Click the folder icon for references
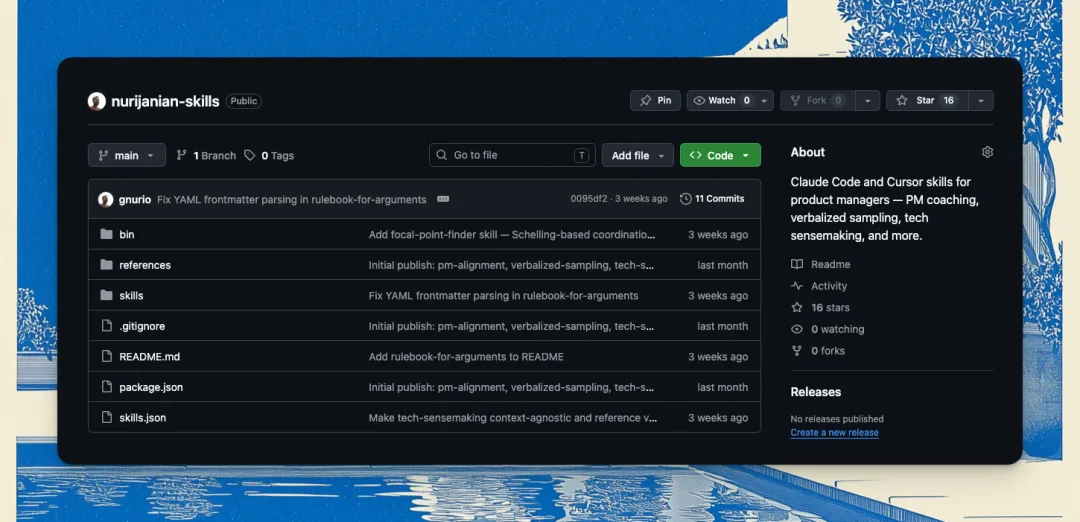Viewport: 1080px width, 522px height. (x=106, y=265)
